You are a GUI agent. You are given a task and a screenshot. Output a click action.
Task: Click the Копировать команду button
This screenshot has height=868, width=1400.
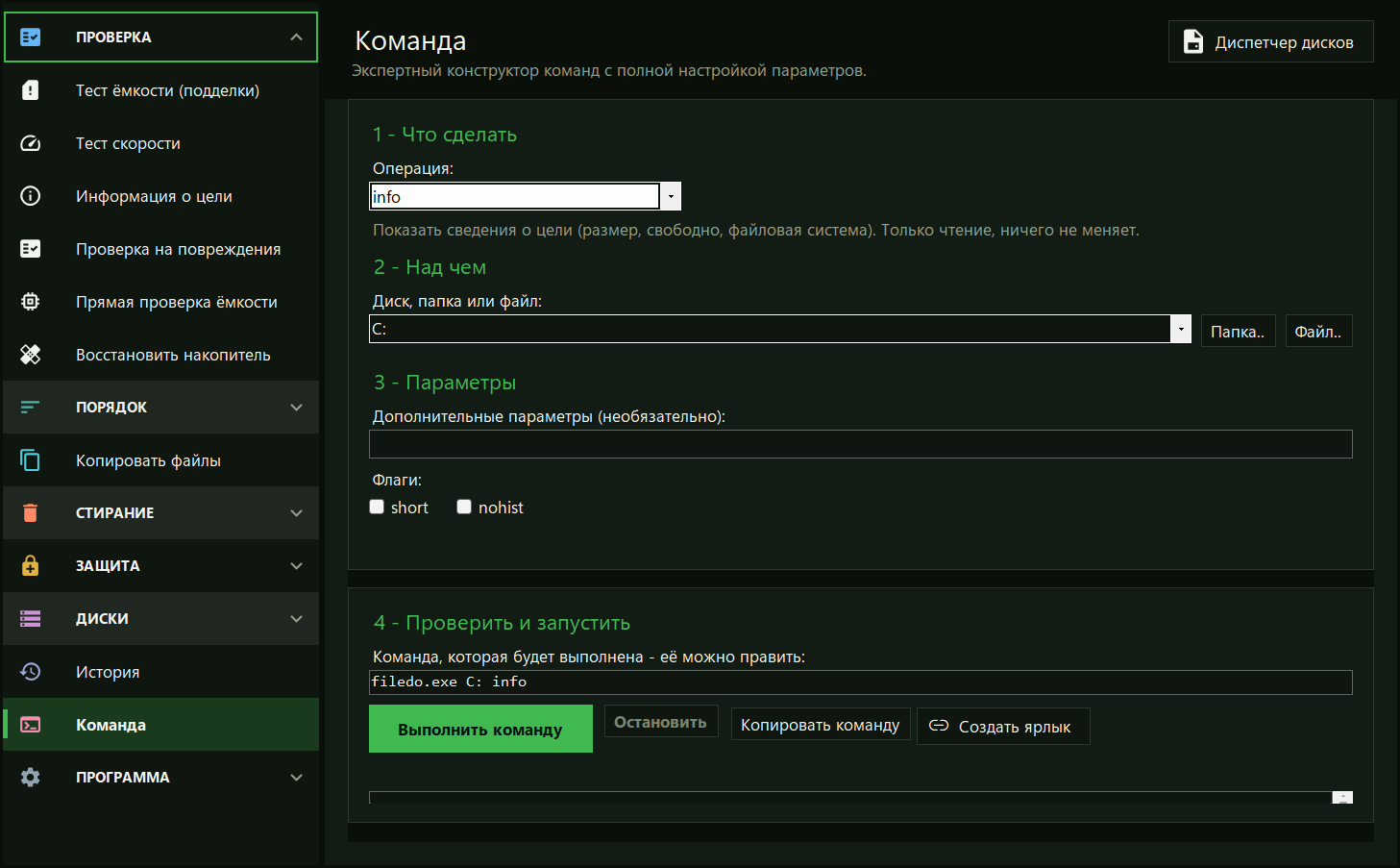coord(821,725)
